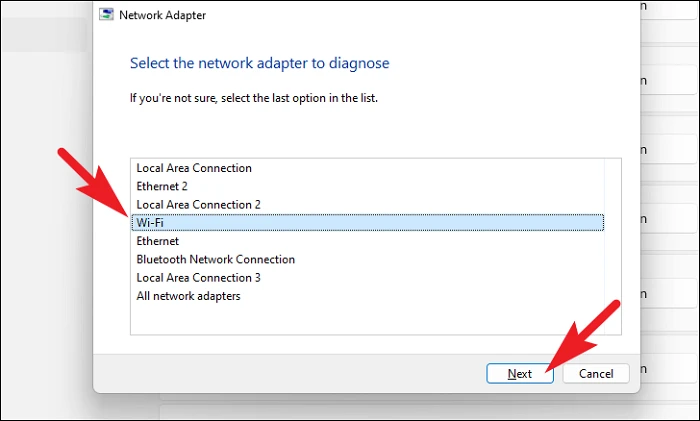
Task: Click the adapter list scrollbar track
Action: (612, 246)
